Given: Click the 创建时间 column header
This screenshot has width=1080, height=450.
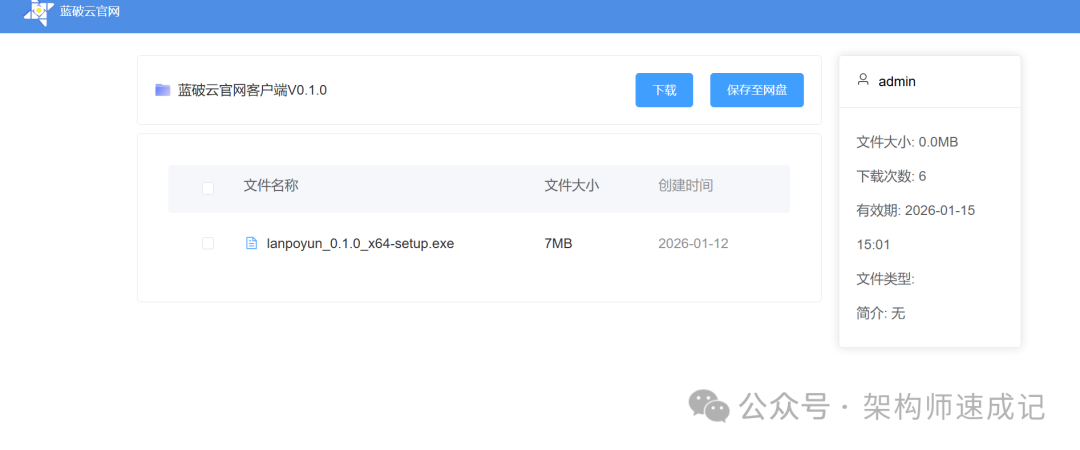Looking at the screenshot, I should (685, 185).
